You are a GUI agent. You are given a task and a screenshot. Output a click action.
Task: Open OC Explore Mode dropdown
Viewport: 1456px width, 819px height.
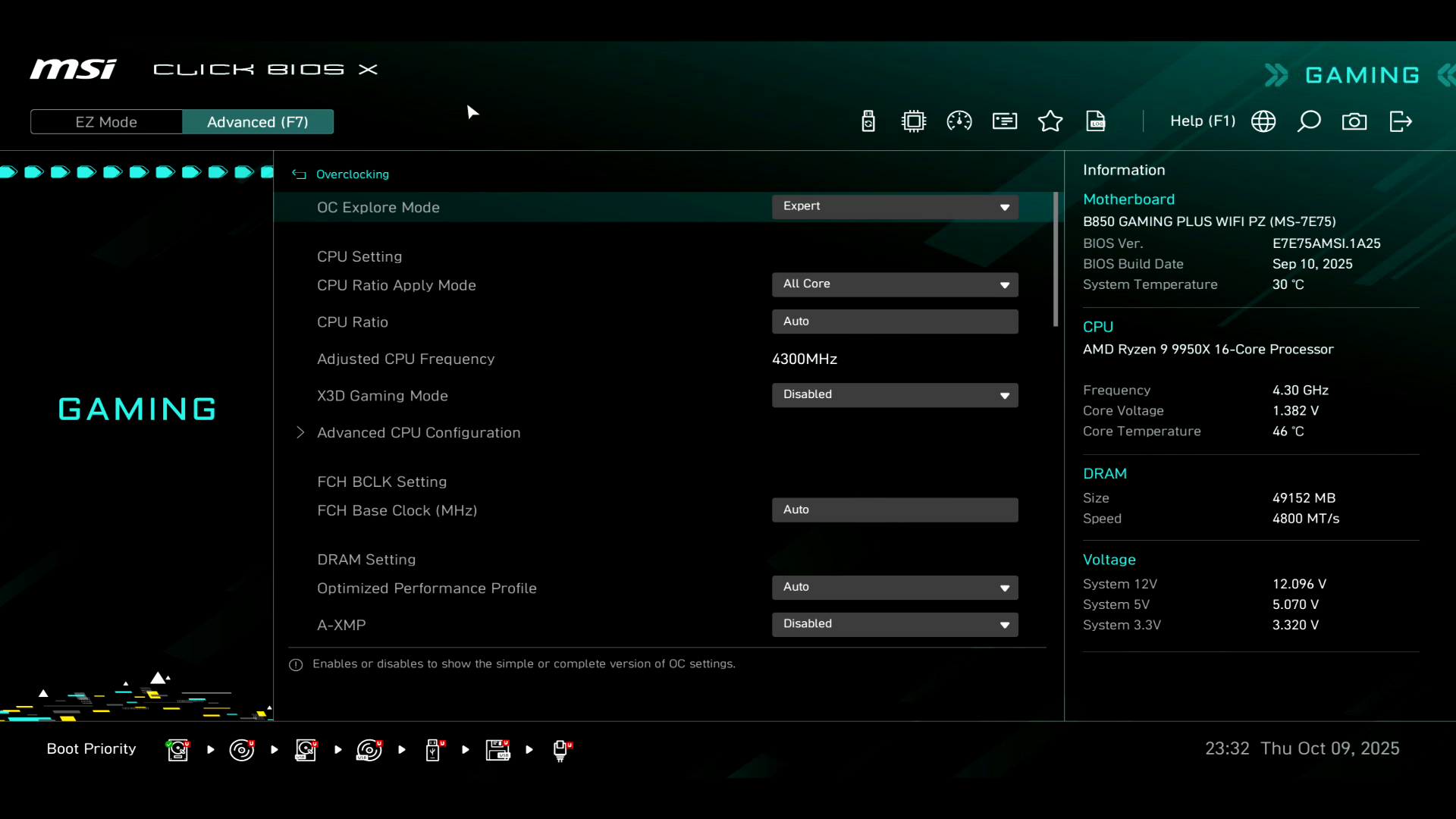point(895,207)
